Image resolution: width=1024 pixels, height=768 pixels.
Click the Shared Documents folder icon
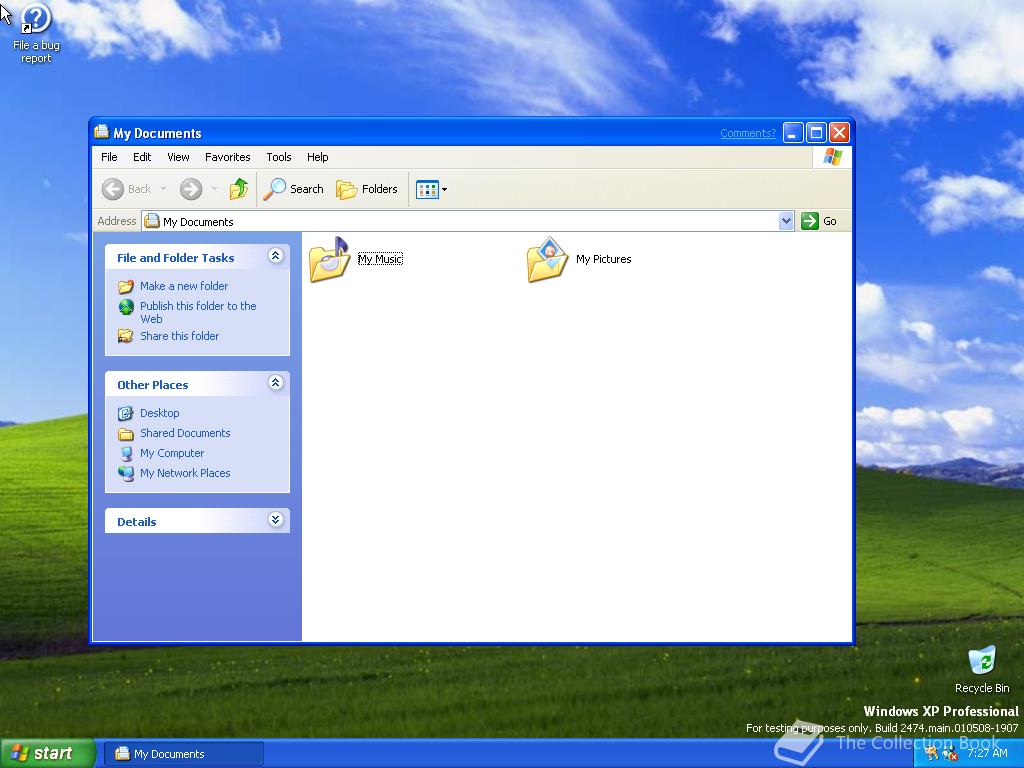coord(126,434)
